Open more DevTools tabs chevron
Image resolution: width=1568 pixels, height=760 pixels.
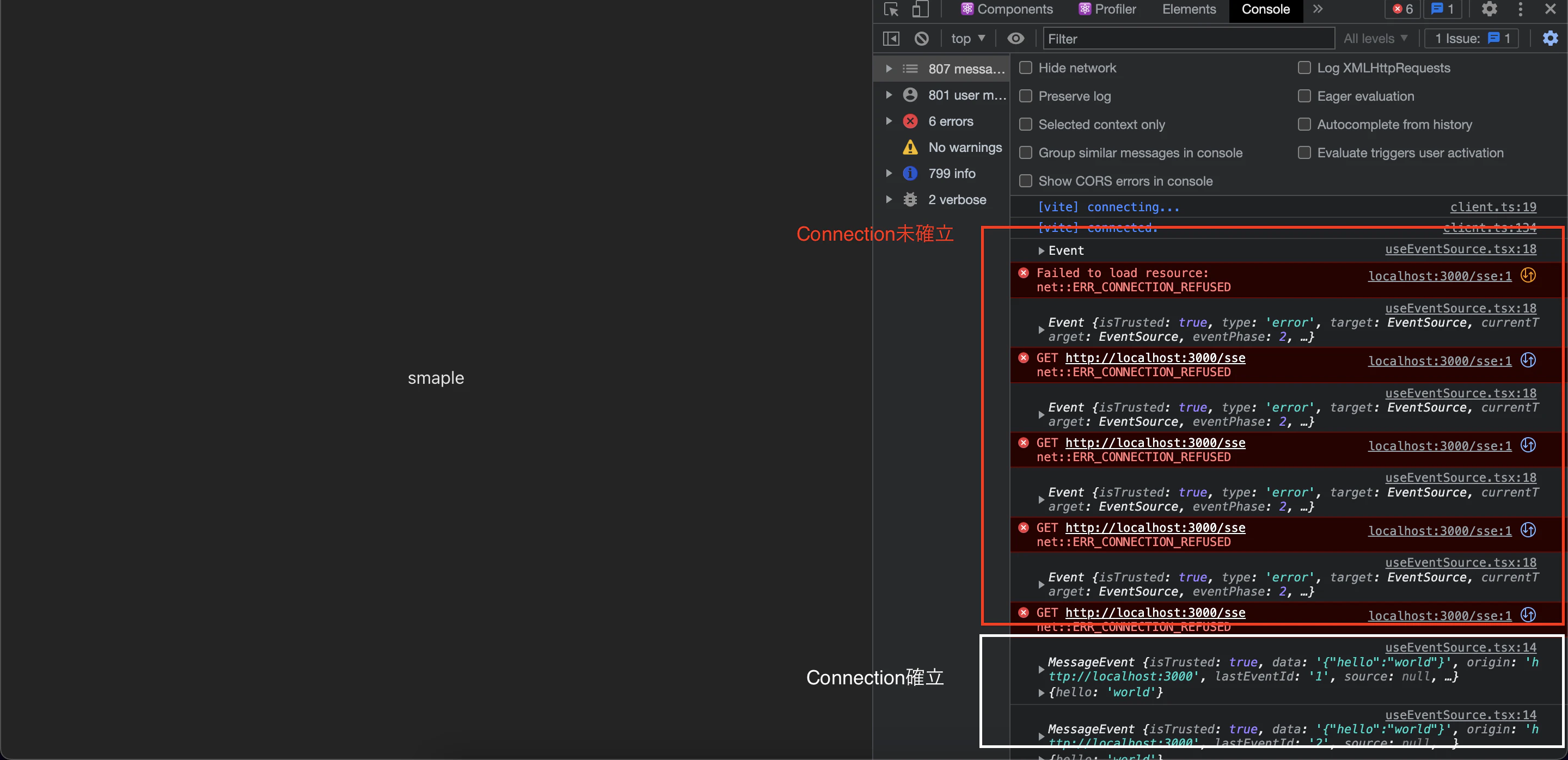[x=1318, y=9]
